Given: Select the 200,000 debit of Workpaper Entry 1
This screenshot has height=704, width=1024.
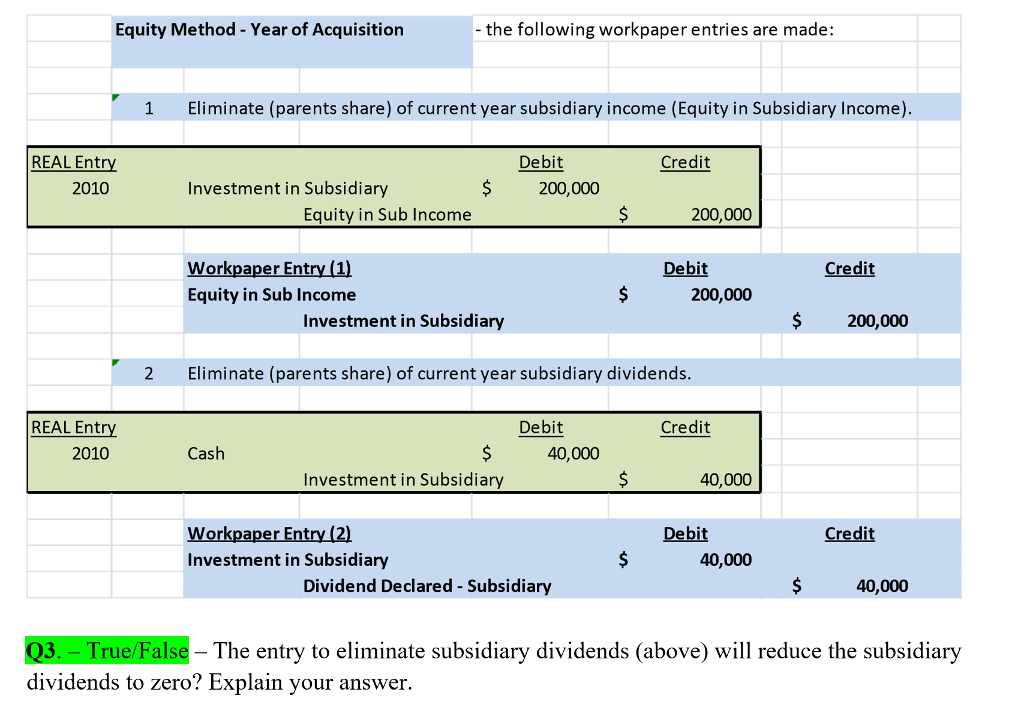Looking at the screenshot, I should (721, 295).
